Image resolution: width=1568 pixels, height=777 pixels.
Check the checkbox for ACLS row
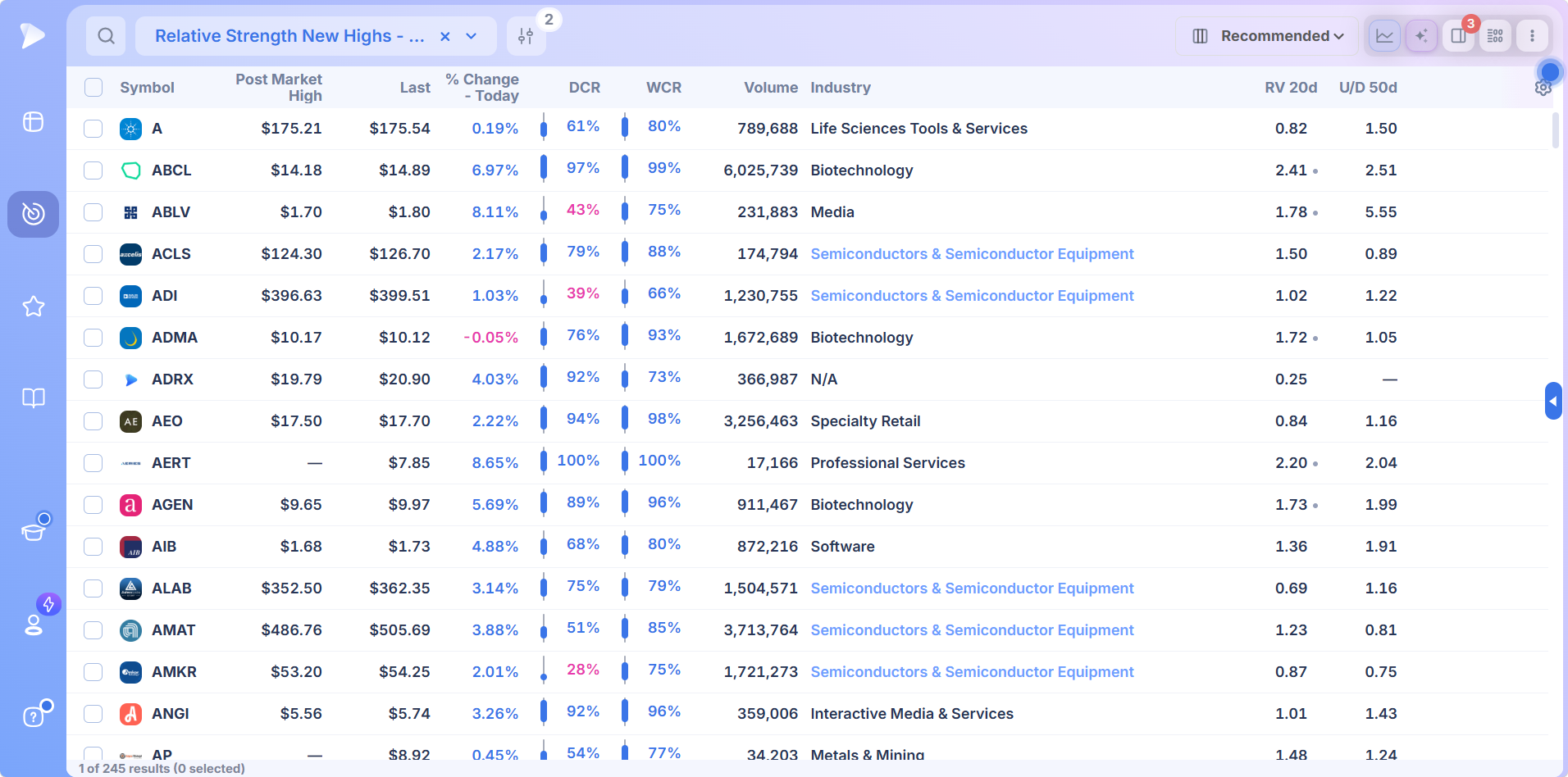(93, 254)
